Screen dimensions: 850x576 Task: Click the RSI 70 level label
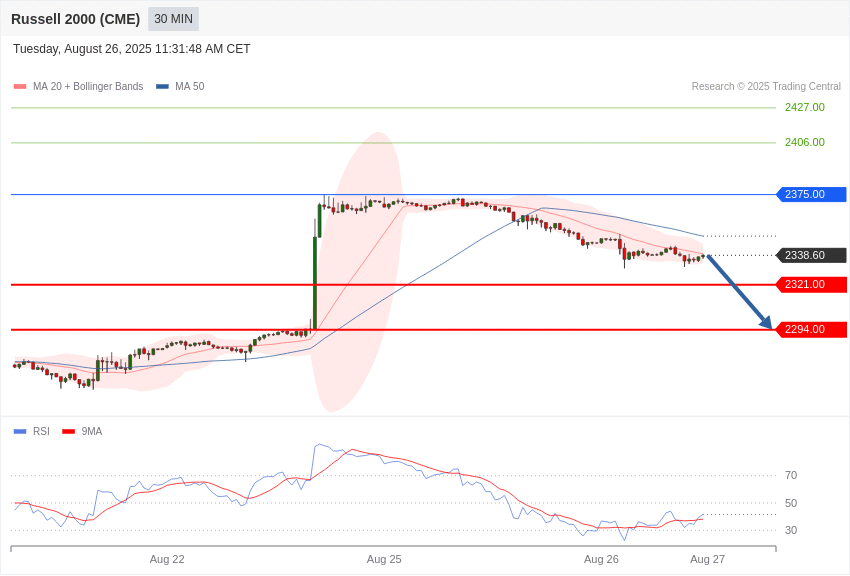(x=791, y=476)
